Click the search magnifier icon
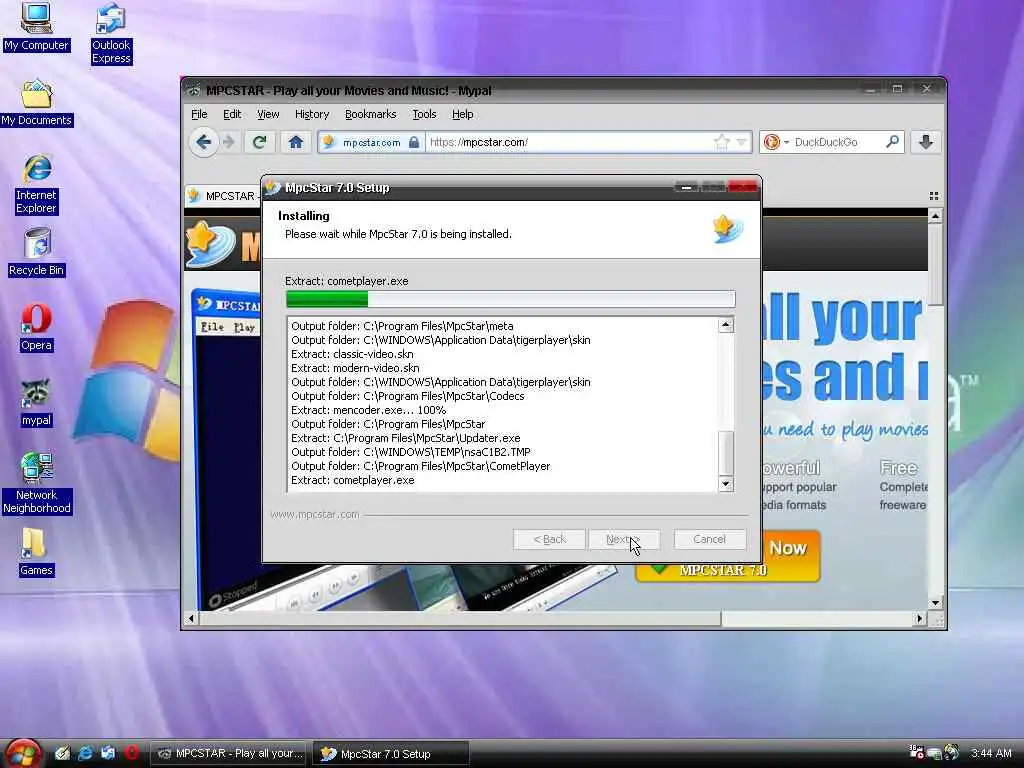Image resolution: width=1024 pixels, height=768 pixels. [892, 142]
